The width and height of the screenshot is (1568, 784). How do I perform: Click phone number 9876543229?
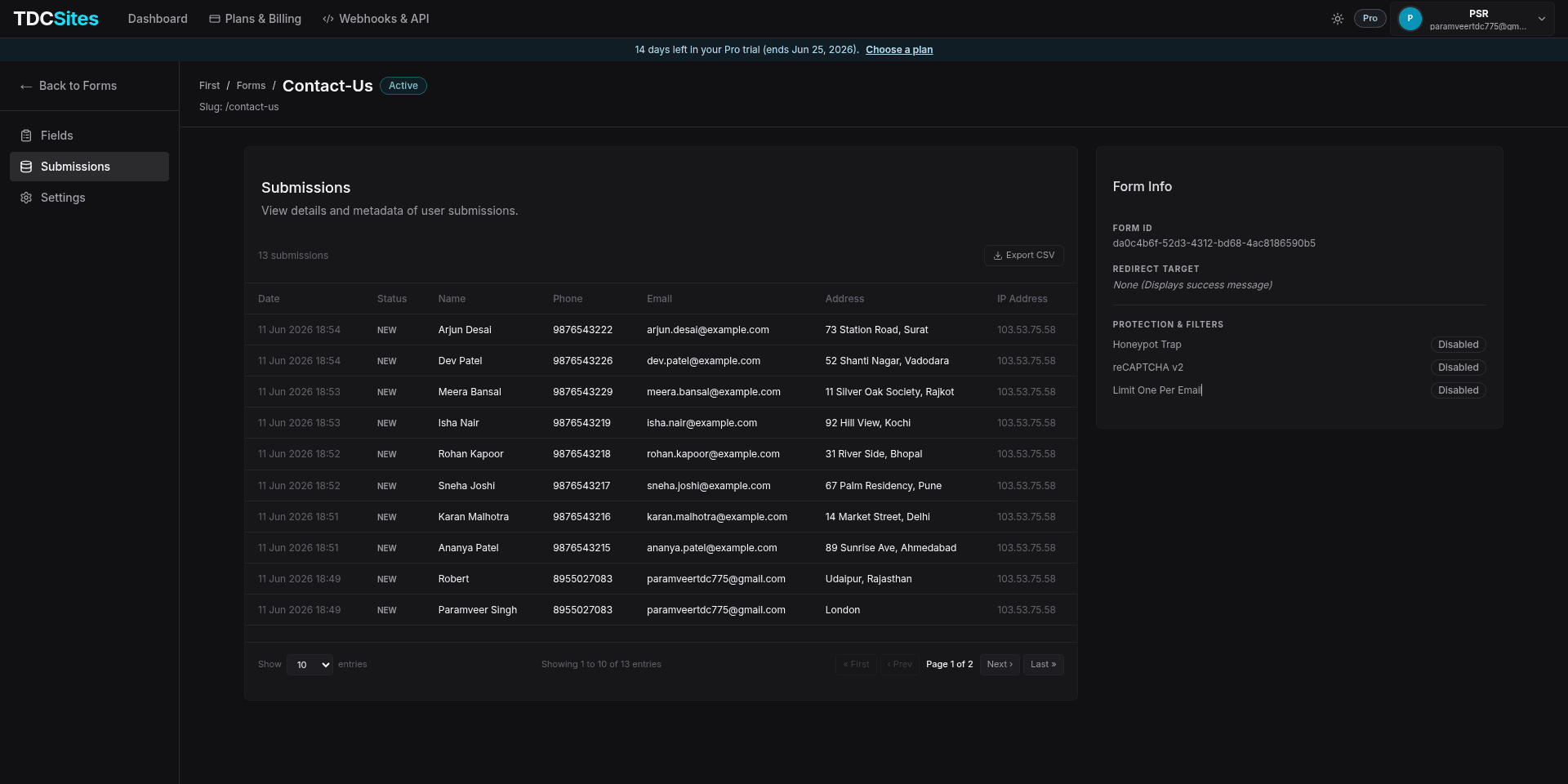582,392
